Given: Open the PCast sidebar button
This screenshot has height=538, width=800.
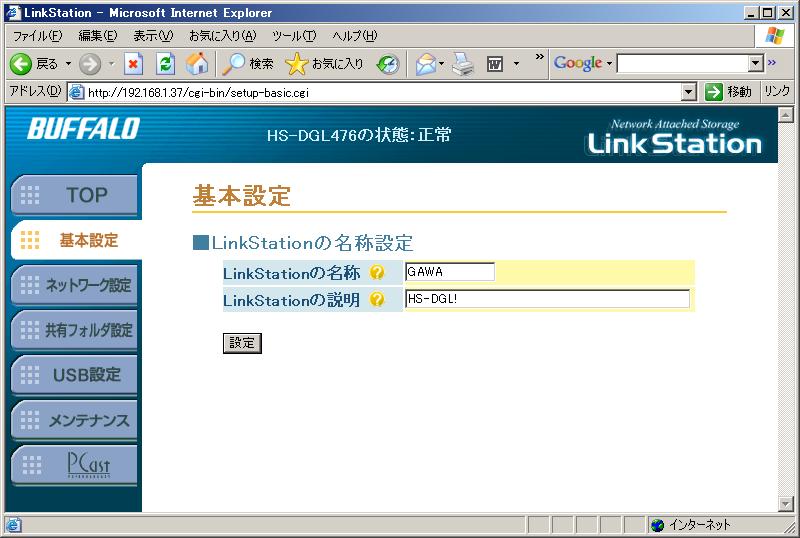Looking at the screenshot, I should coord(74,465).
